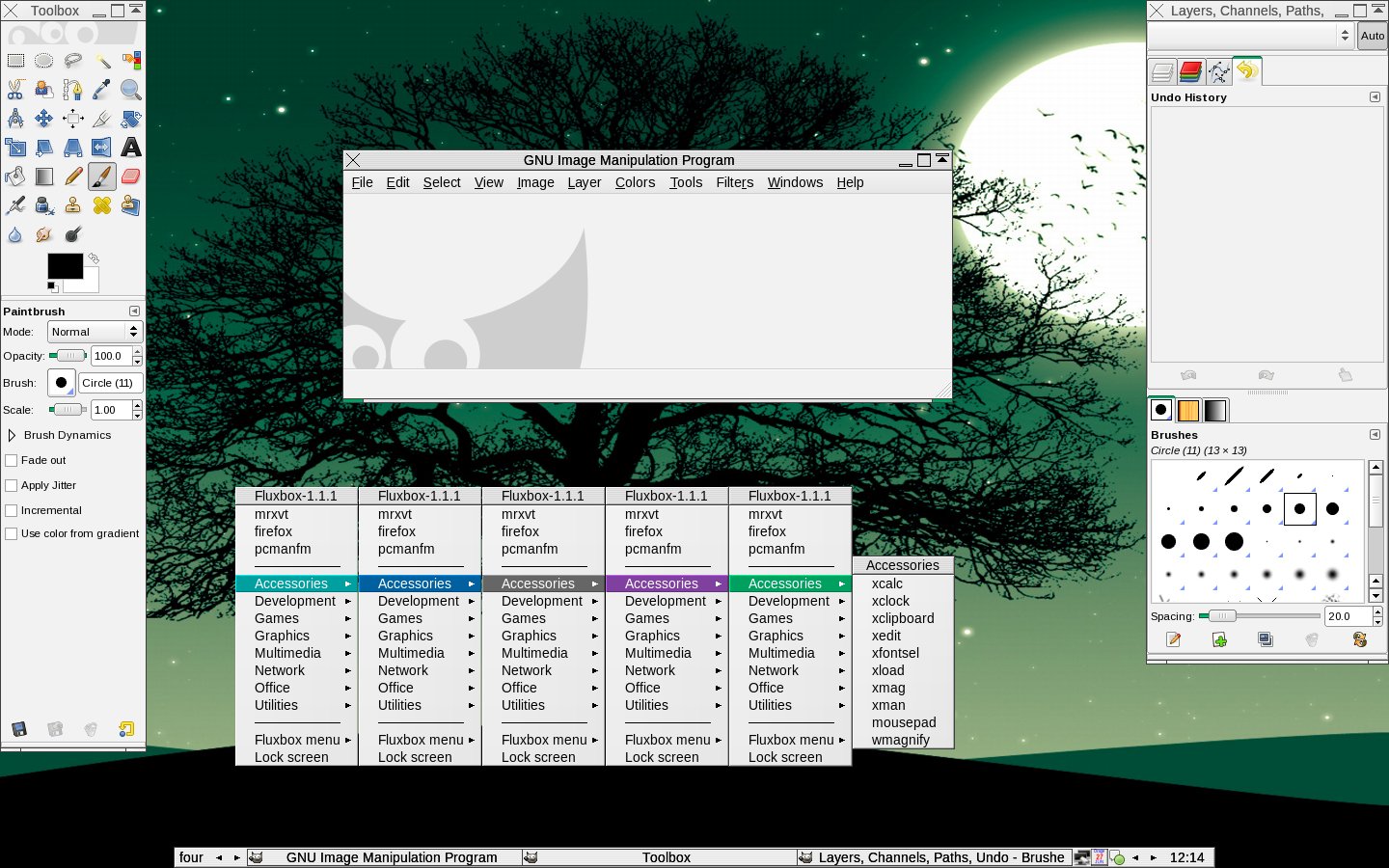
Task: Toggle the Apply Jitter checkbox
Action: (12, 486)
